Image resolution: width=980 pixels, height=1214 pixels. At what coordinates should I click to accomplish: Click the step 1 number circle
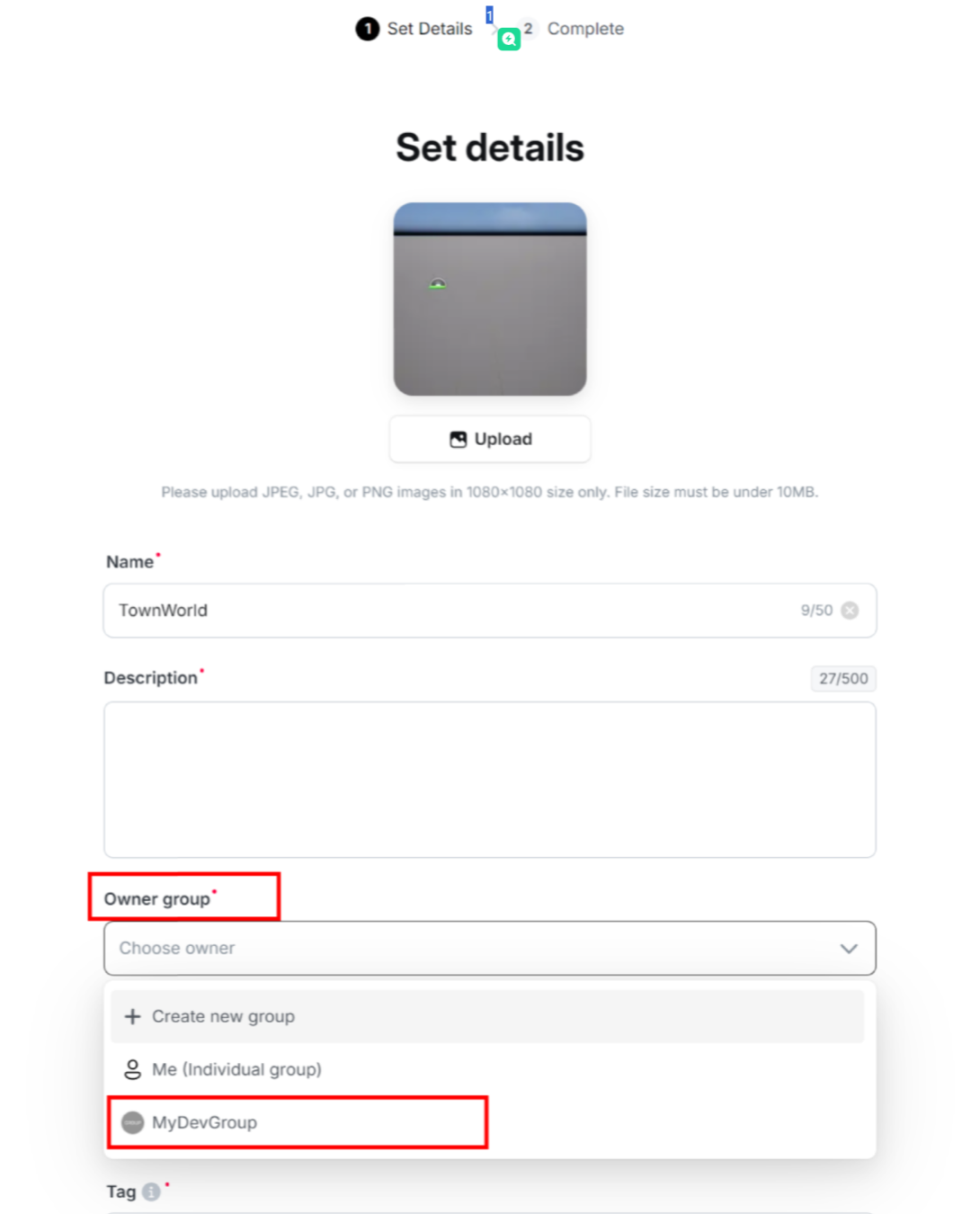pos(367,29)
